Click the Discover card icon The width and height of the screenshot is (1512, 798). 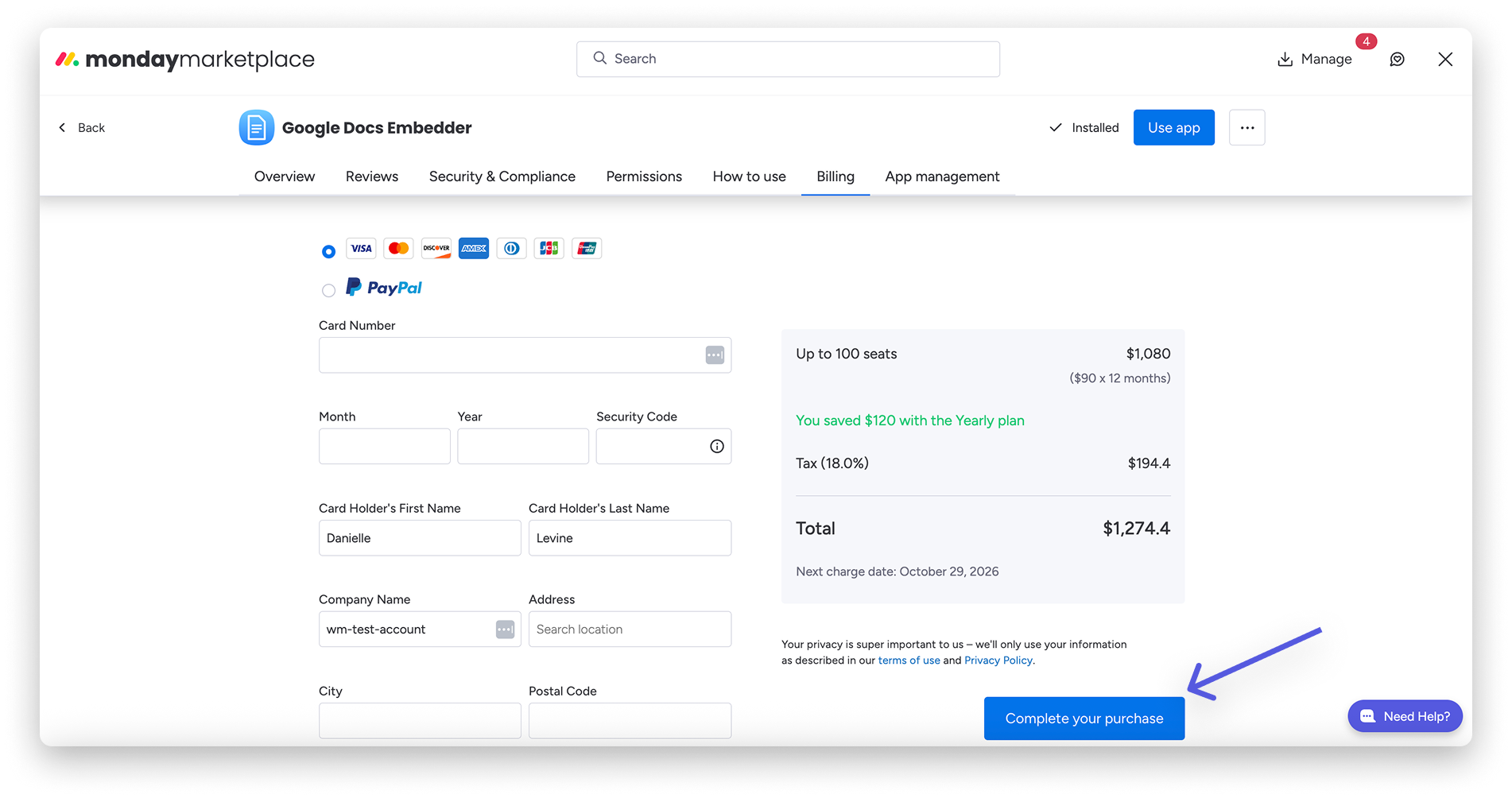[x=436, y=248]
